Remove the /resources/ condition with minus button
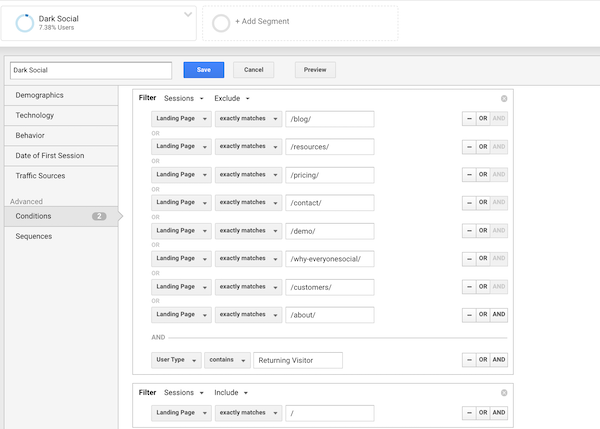Viewport: 600px width, 429px height. pos(469,147)
